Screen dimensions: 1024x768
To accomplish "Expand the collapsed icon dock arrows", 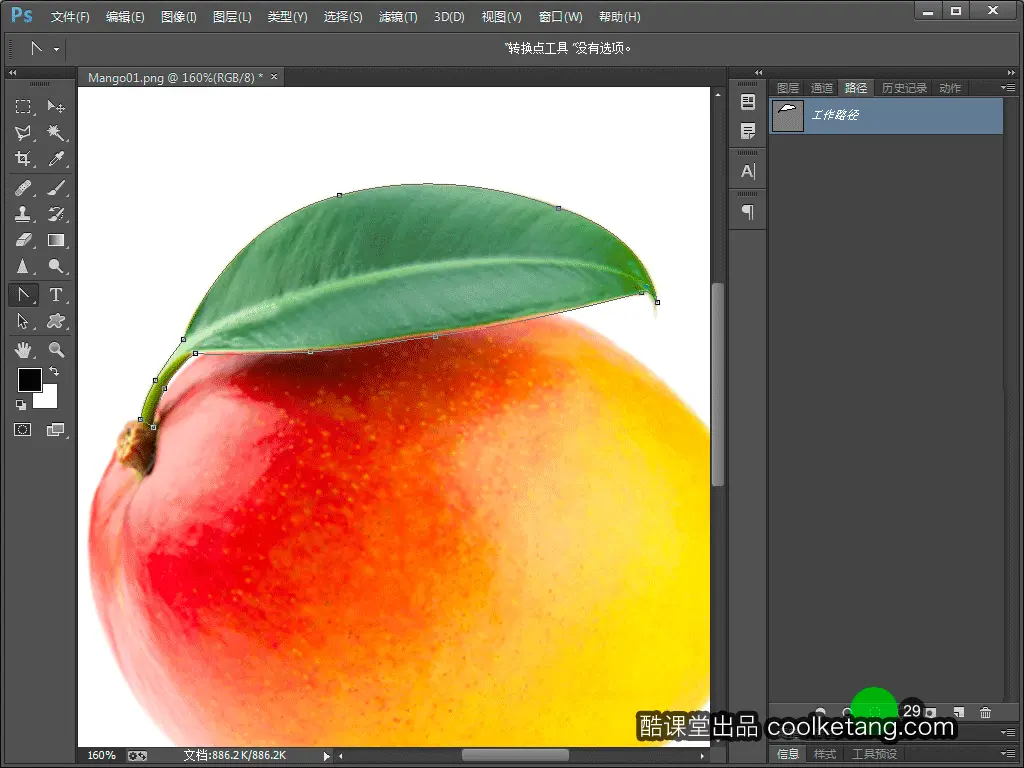I will tap(758, 72).
